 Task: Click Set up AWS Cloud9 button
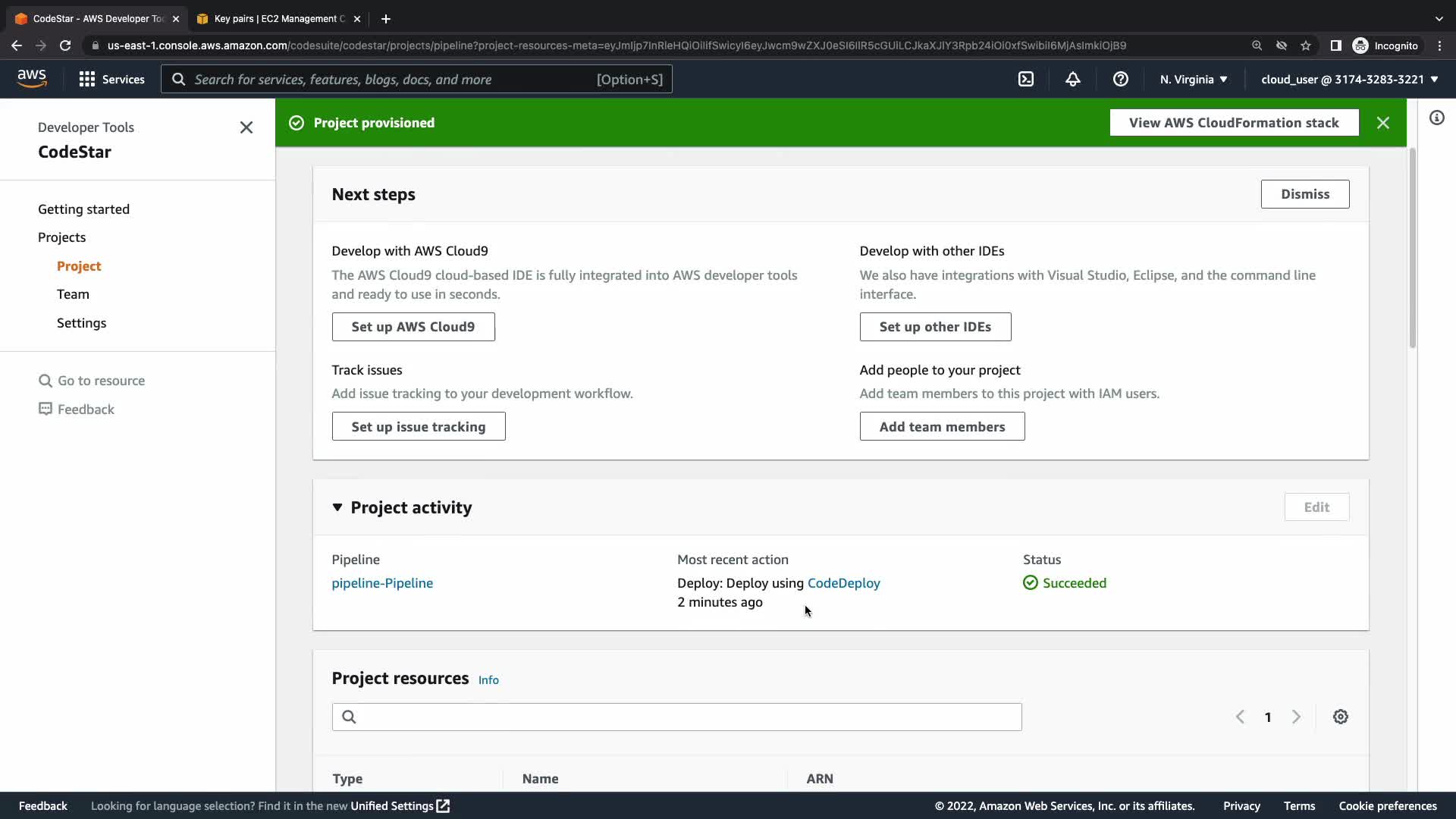(x=413, y=327)
